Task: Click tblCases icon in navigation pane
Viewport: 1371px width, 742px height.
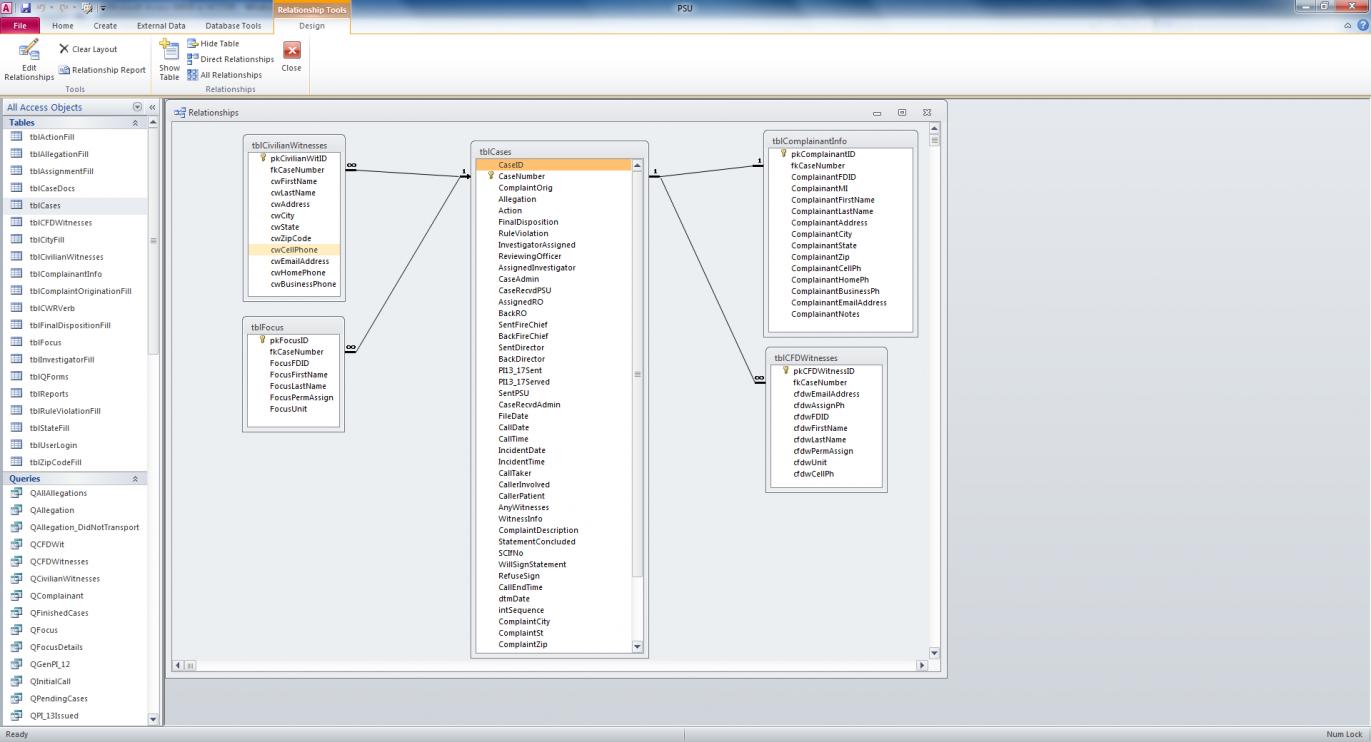Action: click(16, 205)
